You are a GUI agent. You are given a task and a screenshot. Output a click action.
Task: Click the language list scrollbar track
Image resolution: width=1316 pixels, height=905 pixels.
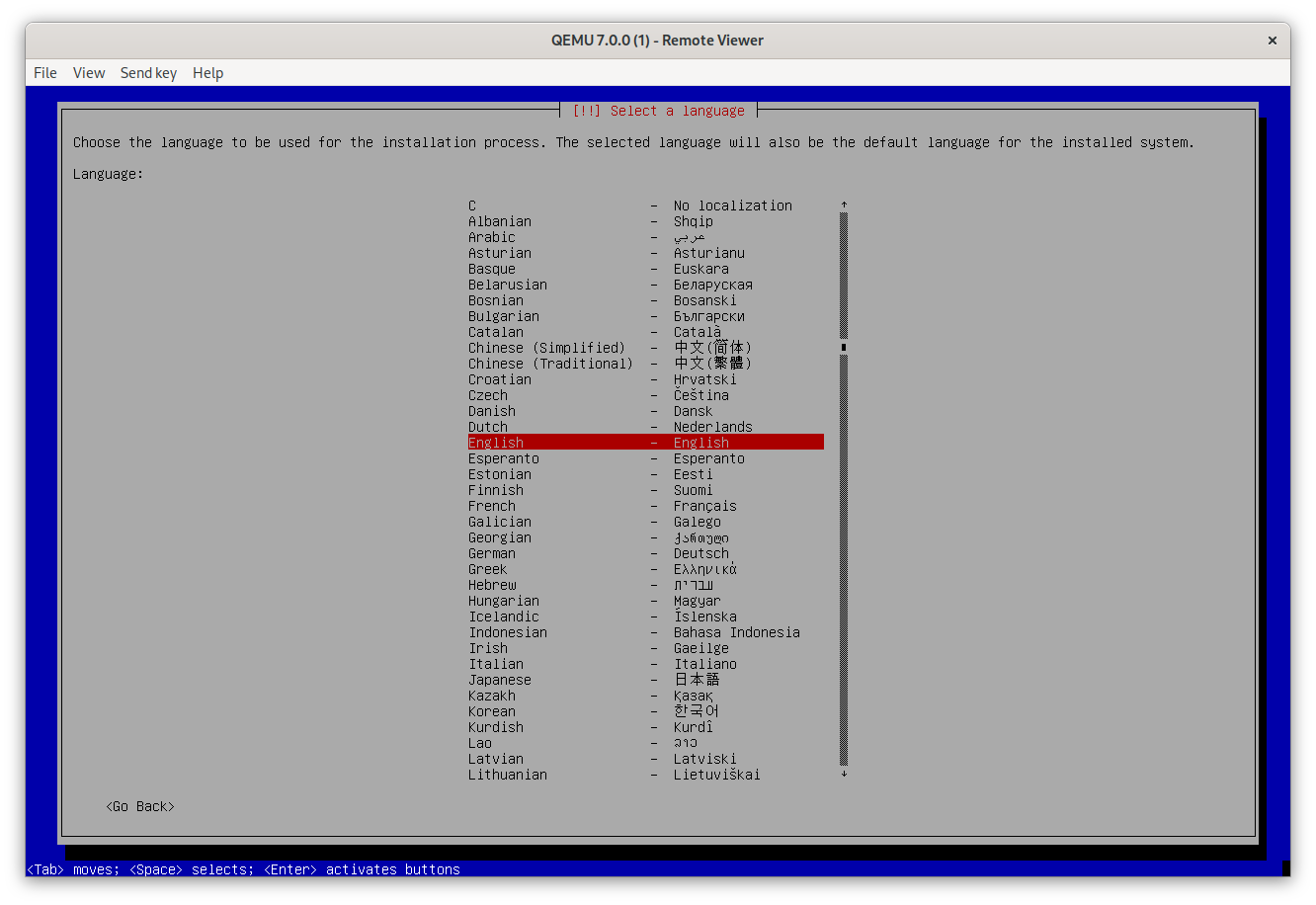[x=844, y=553]
